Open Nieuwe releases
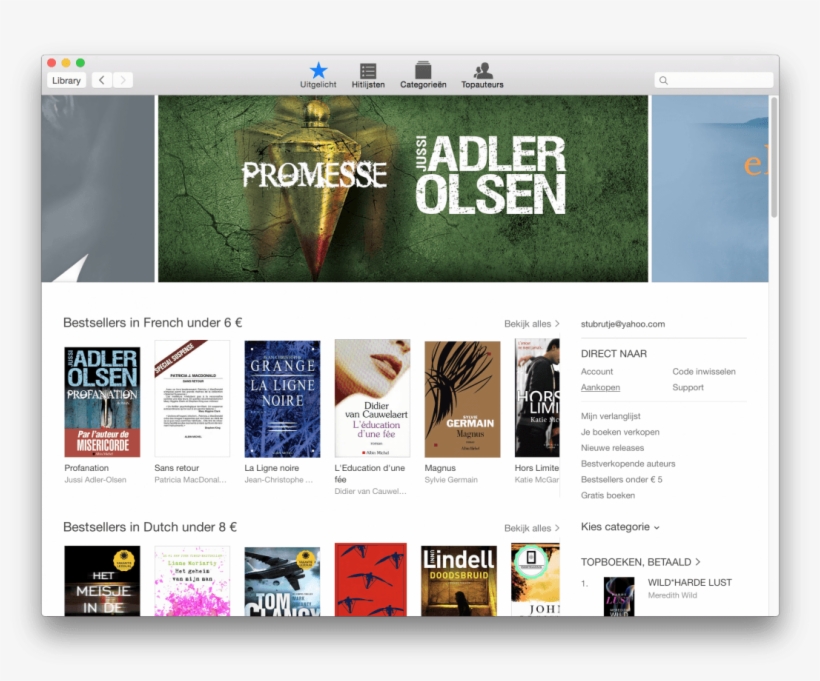The image size is (820, 681). [x=612, y=448]
